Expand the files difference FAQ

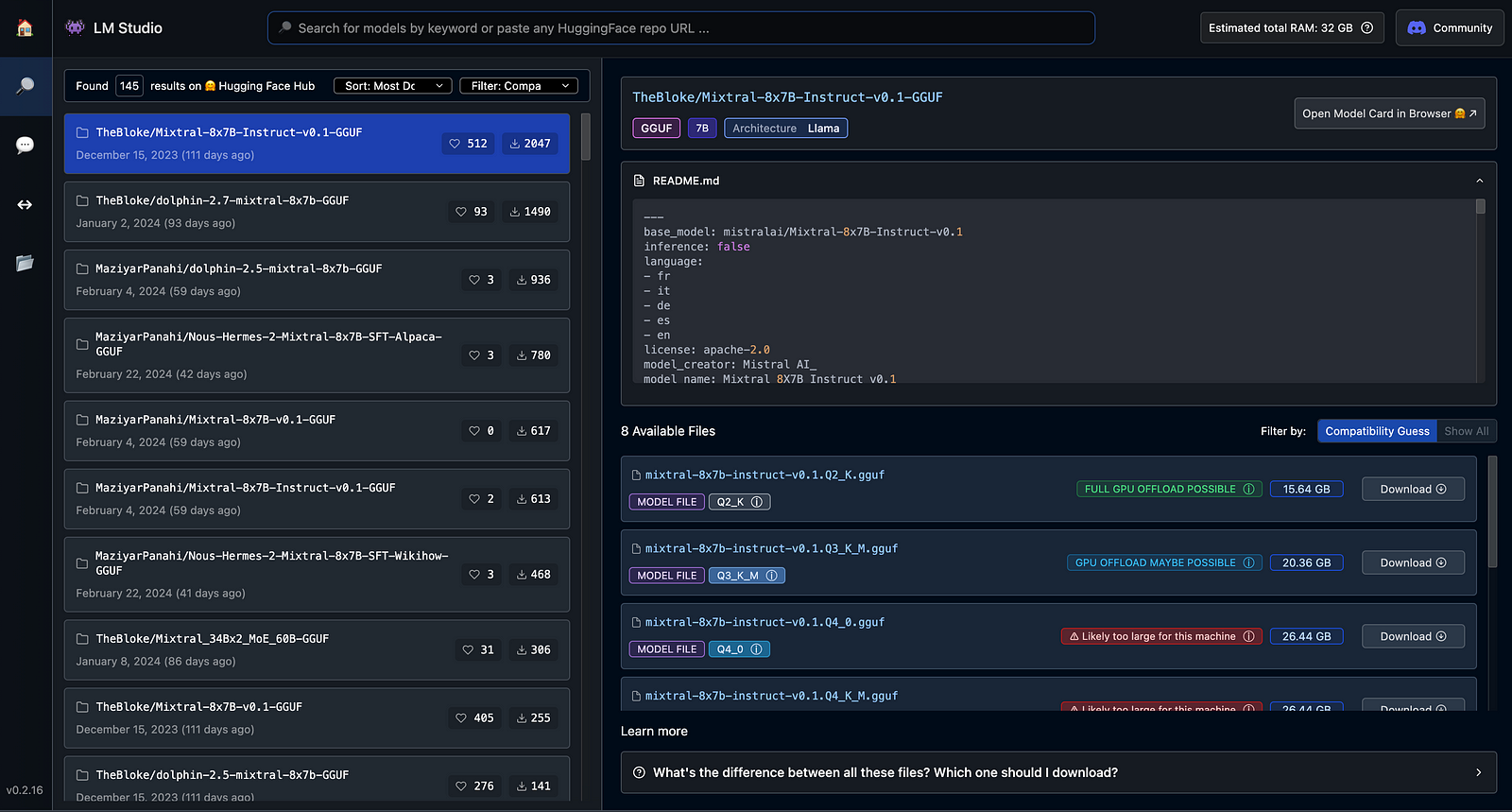1058,772
